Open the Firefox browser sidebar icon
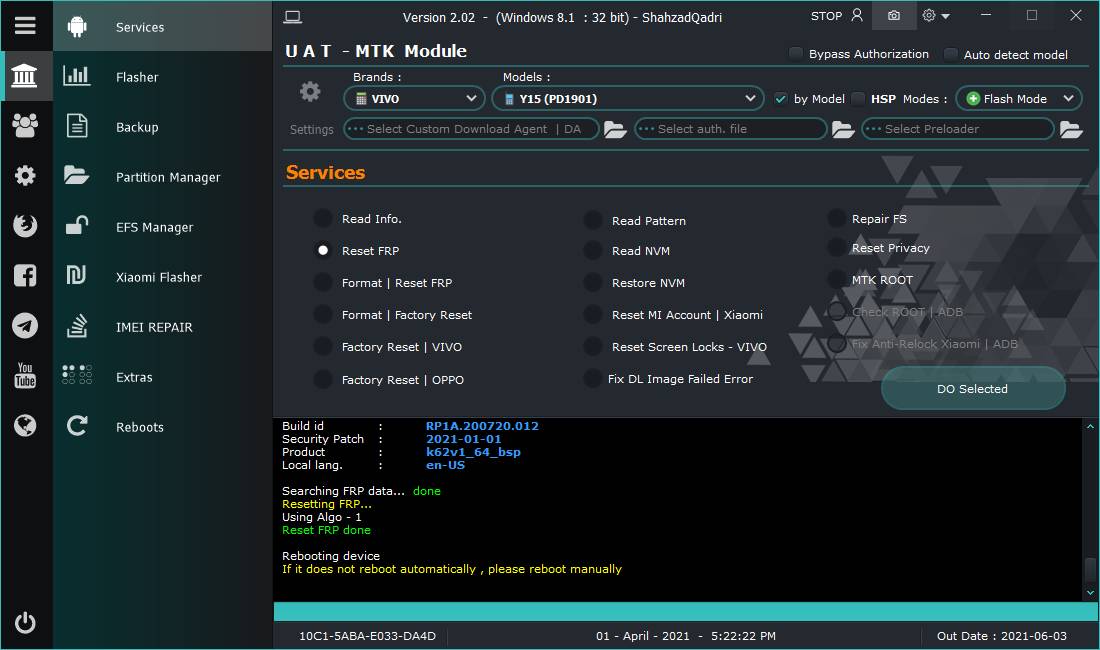Viewport: 1100px width, 650px height. click(25, 225)
